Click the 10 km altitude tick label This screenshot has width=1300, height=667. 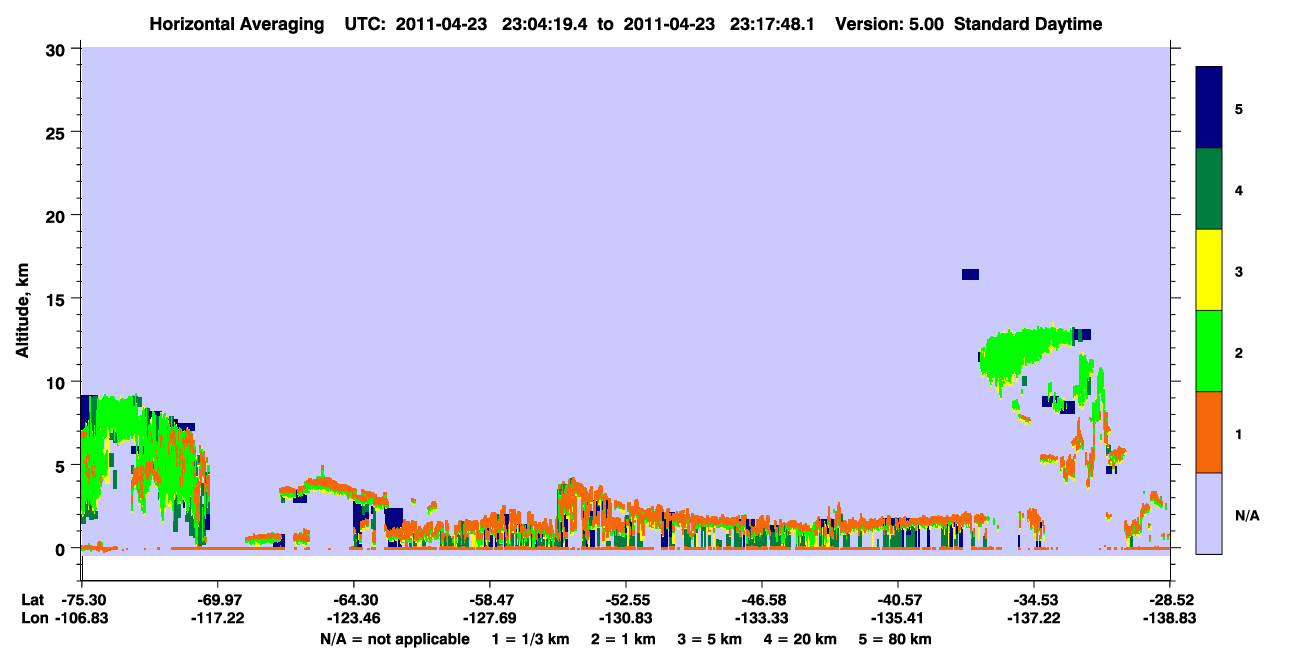tap(58, 382)
